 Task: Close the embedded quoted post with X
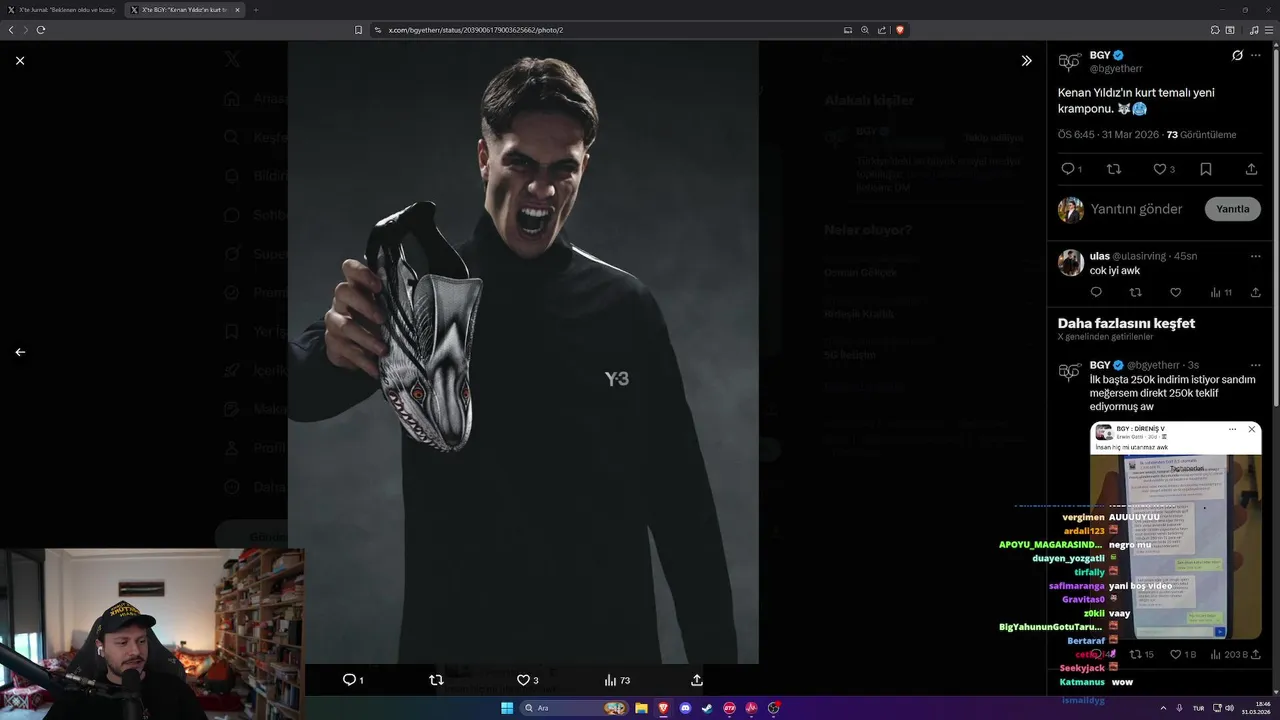coord(1251,429)
